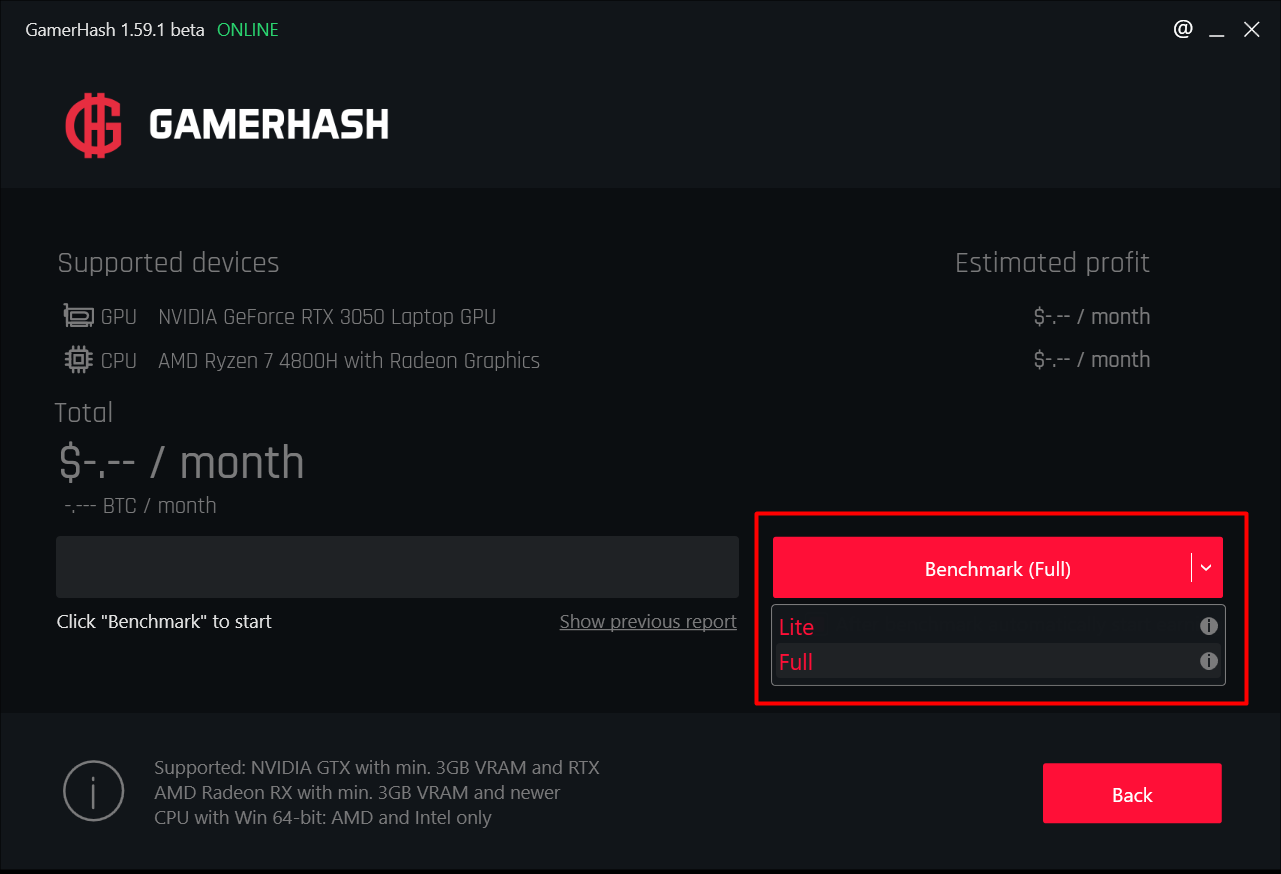This screenshot has width=1281, height=874.
Task: Click the GPU graphics card icon
Action: pos(78,317)
